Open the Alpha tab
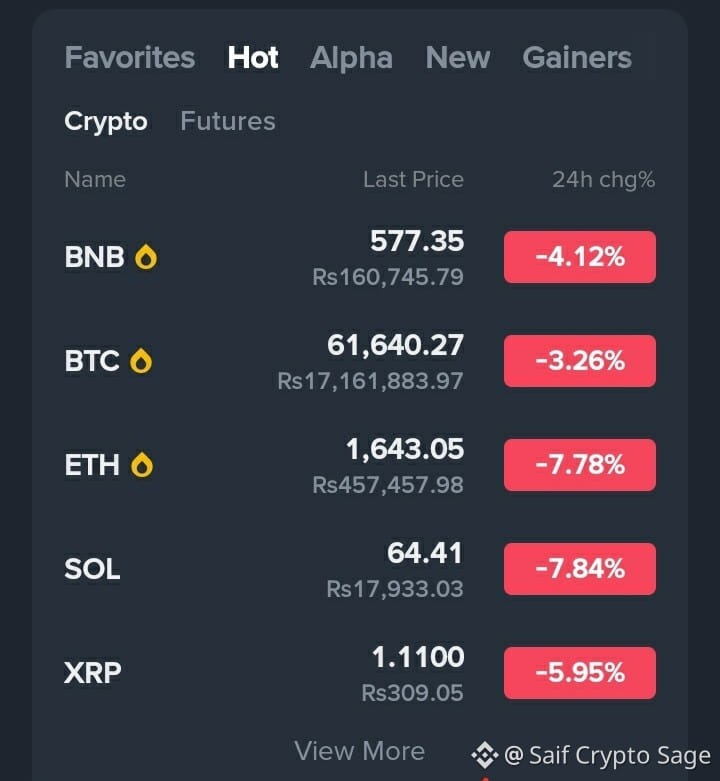Screen dimensions: 720x781 352,57
